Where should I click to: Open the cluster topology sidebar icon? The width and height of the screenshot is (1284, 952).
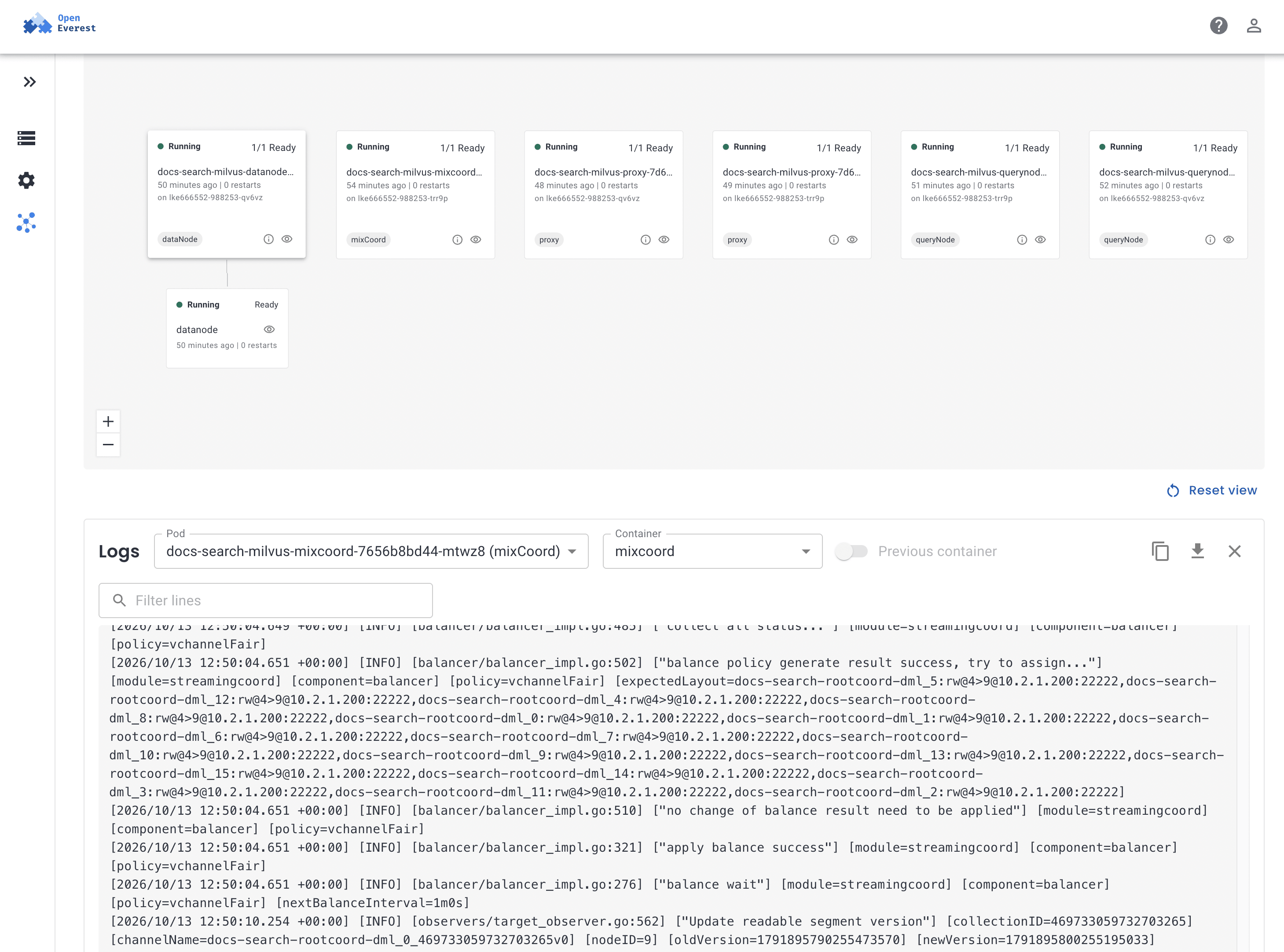26,223
